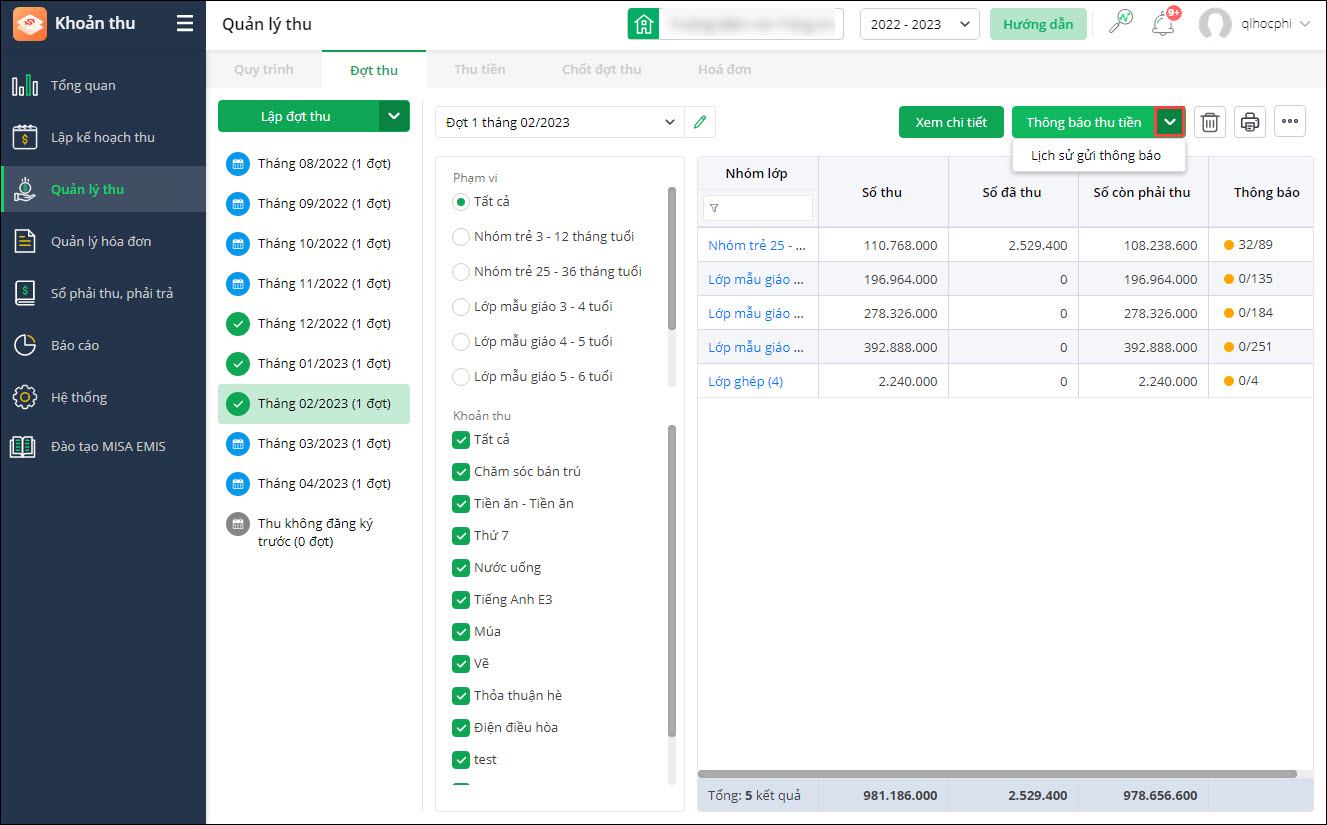Click the printer icon
The image size is (1327, 825).
click(1250, 122)
